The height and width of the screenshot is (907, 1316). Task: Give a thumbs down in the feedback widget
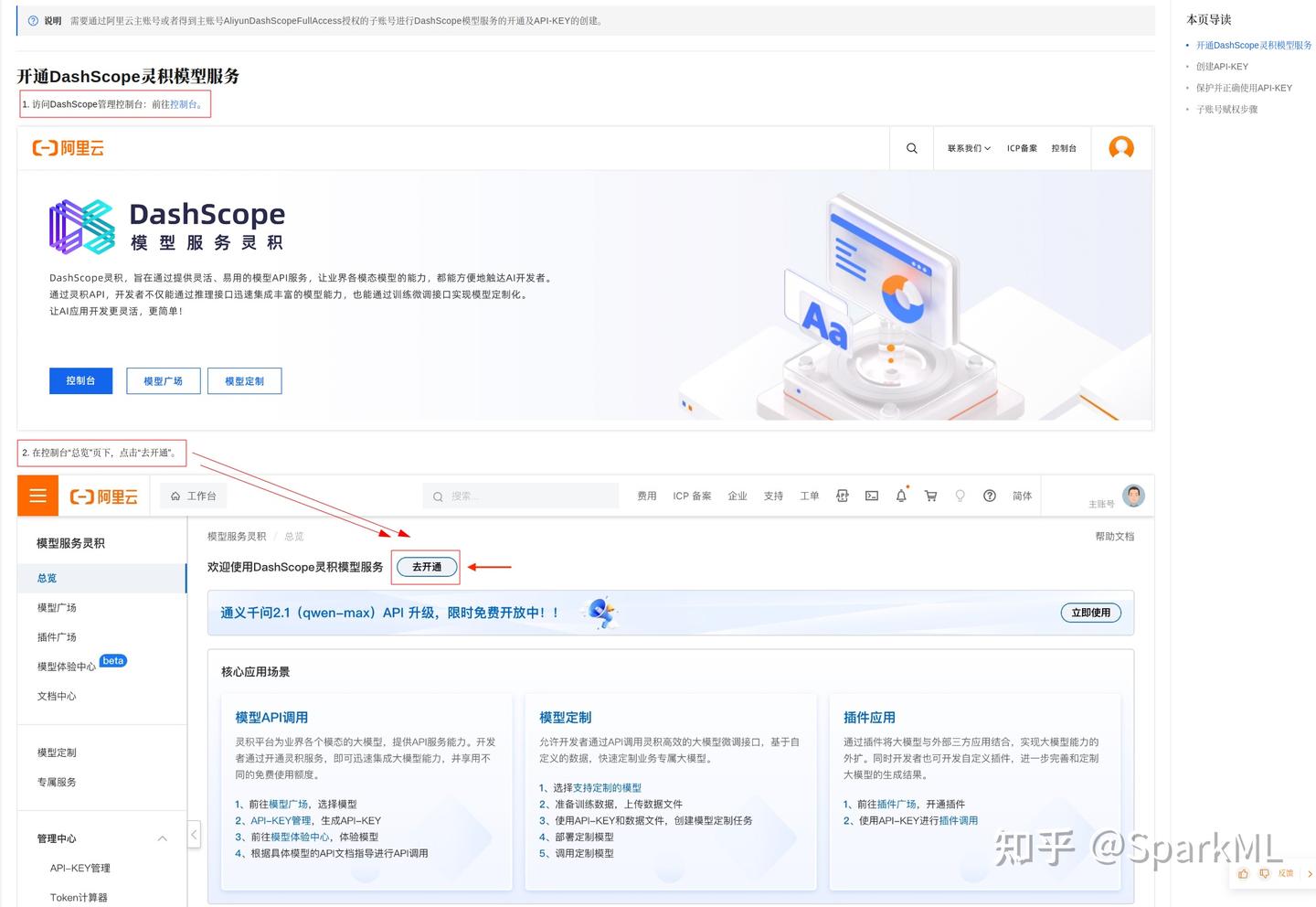pos(1264,874)
